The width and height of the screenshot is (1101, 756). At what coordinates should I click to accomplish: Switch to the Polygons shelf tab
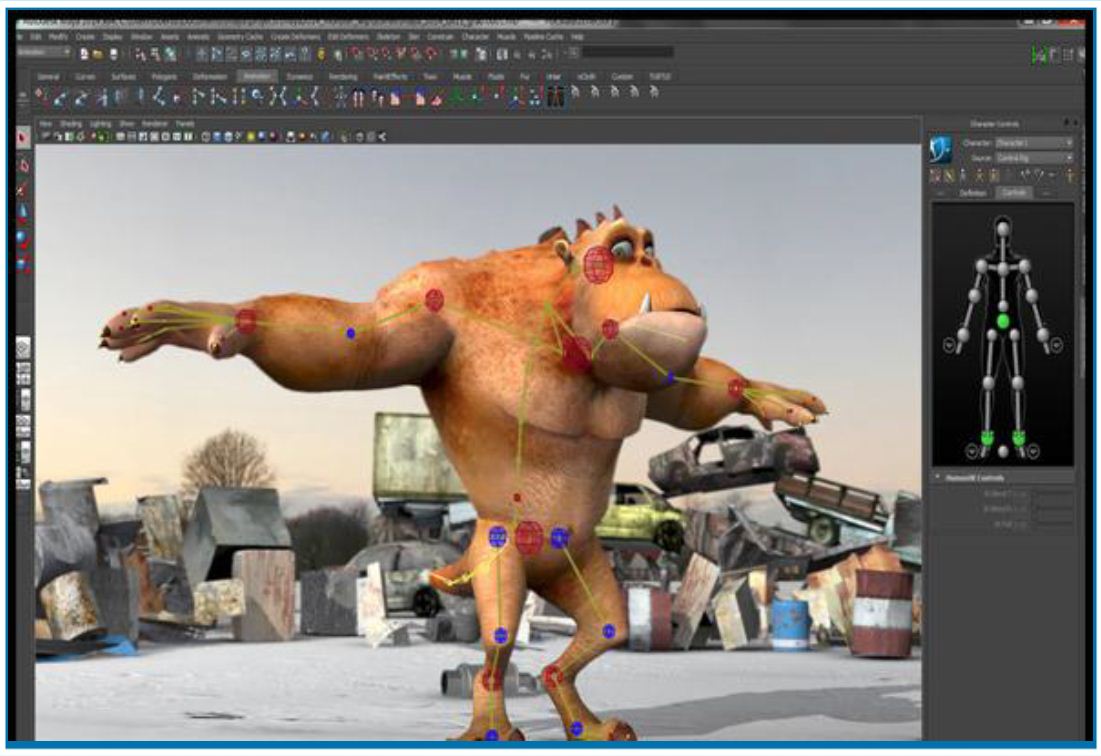158,76
